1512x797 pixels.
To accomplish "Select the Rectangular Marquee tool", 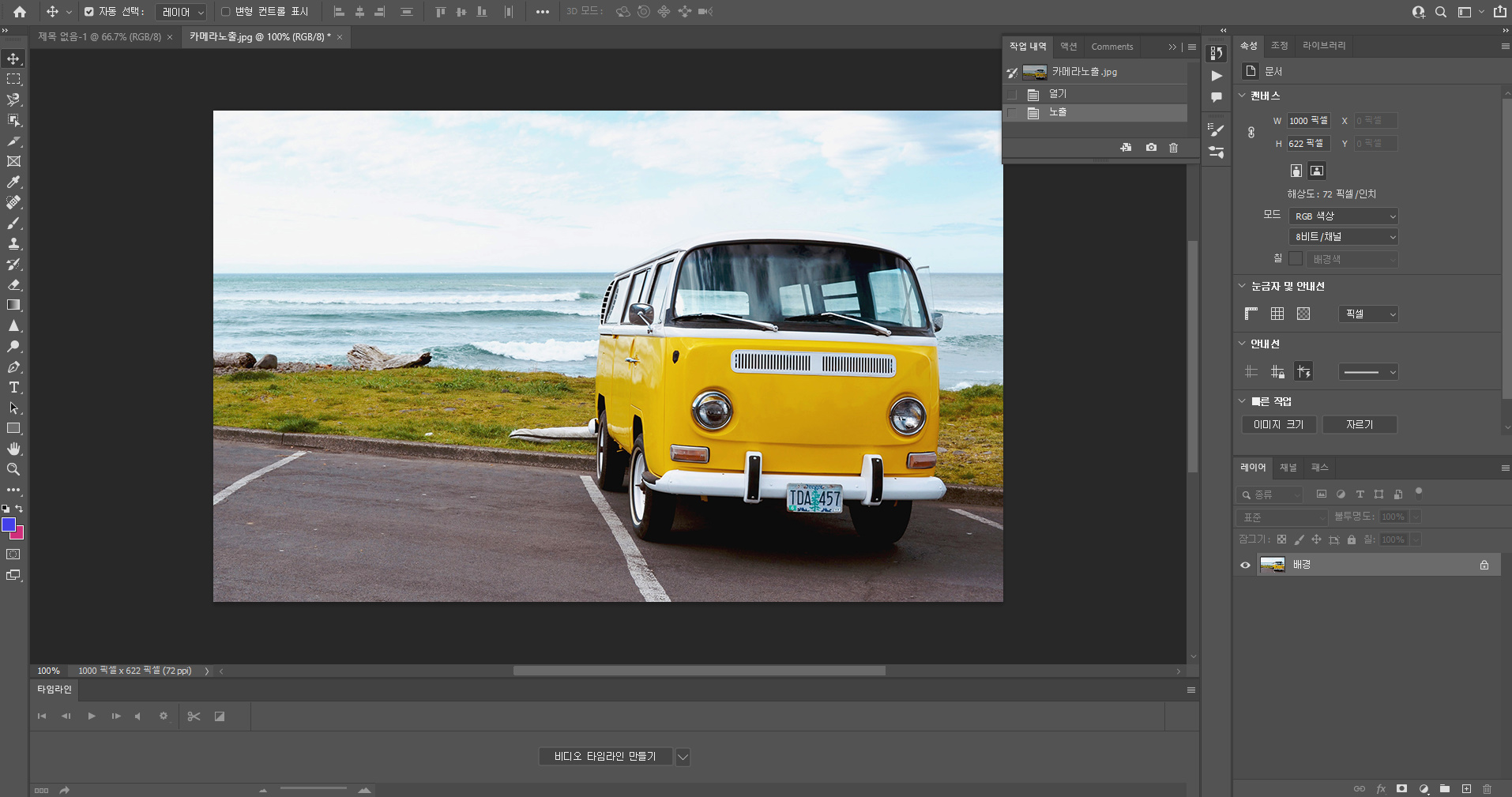I will [x=13, y=79].
